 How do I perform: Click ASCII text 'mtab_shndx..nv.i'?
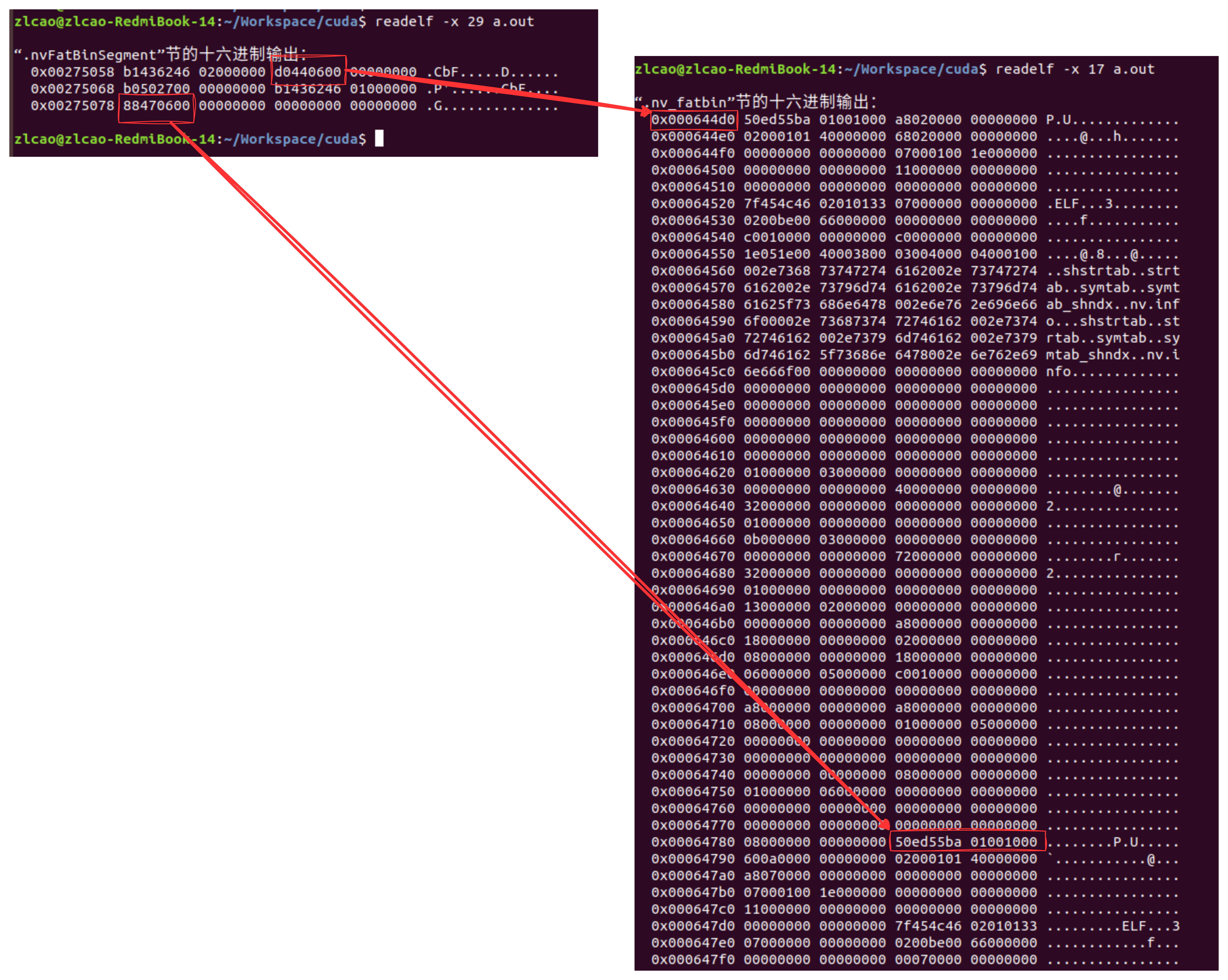[1113, 355]
